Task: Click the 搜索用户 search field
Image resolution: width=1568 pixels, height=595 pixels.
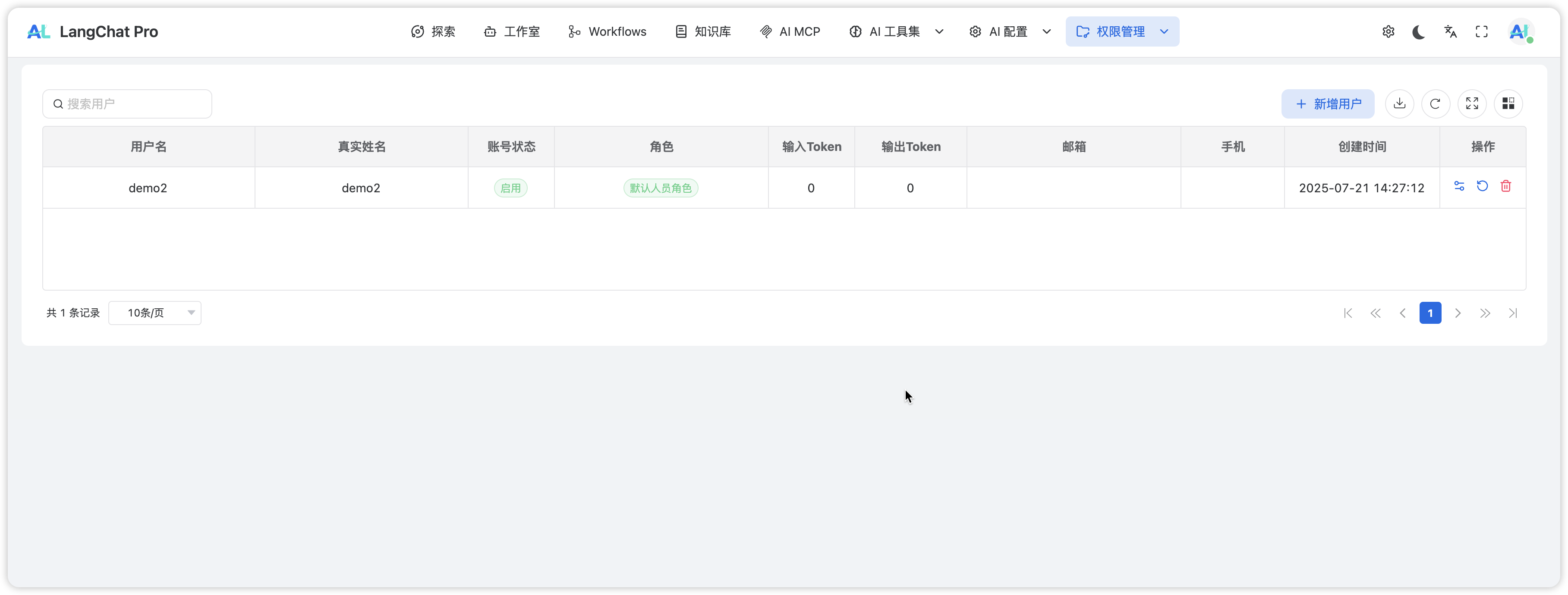Action: [x=134, y=104]
